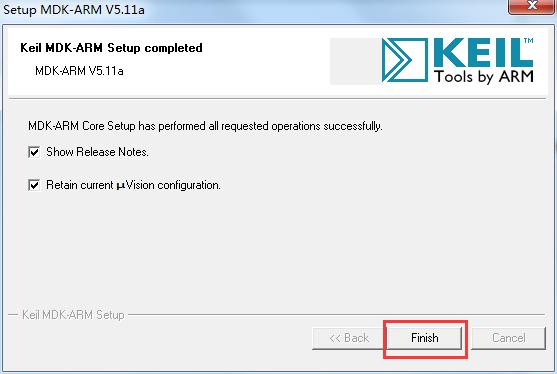Click the TM trademark symbol beside KEIL
Screen dimensions: 557x374
click(x=529, y=40)
